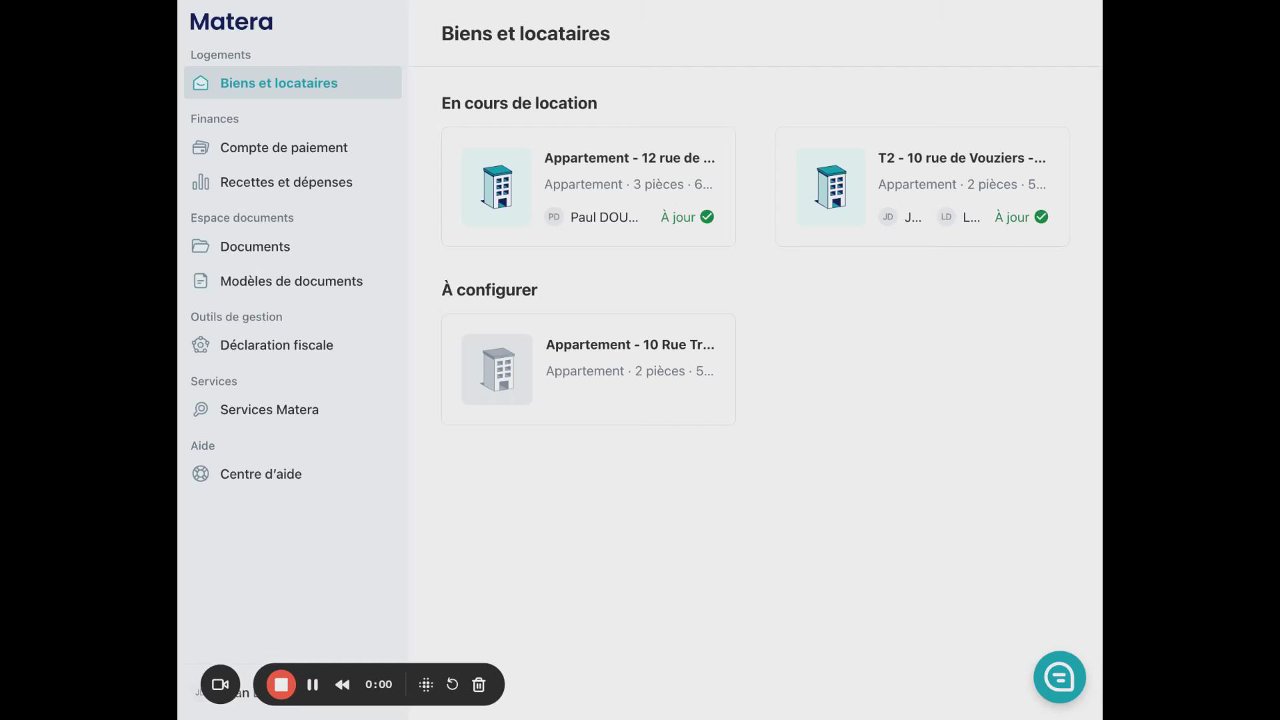1280x720 pixels.
Task: Click À jour status on Vouziers card
Action: point(1012,217)
